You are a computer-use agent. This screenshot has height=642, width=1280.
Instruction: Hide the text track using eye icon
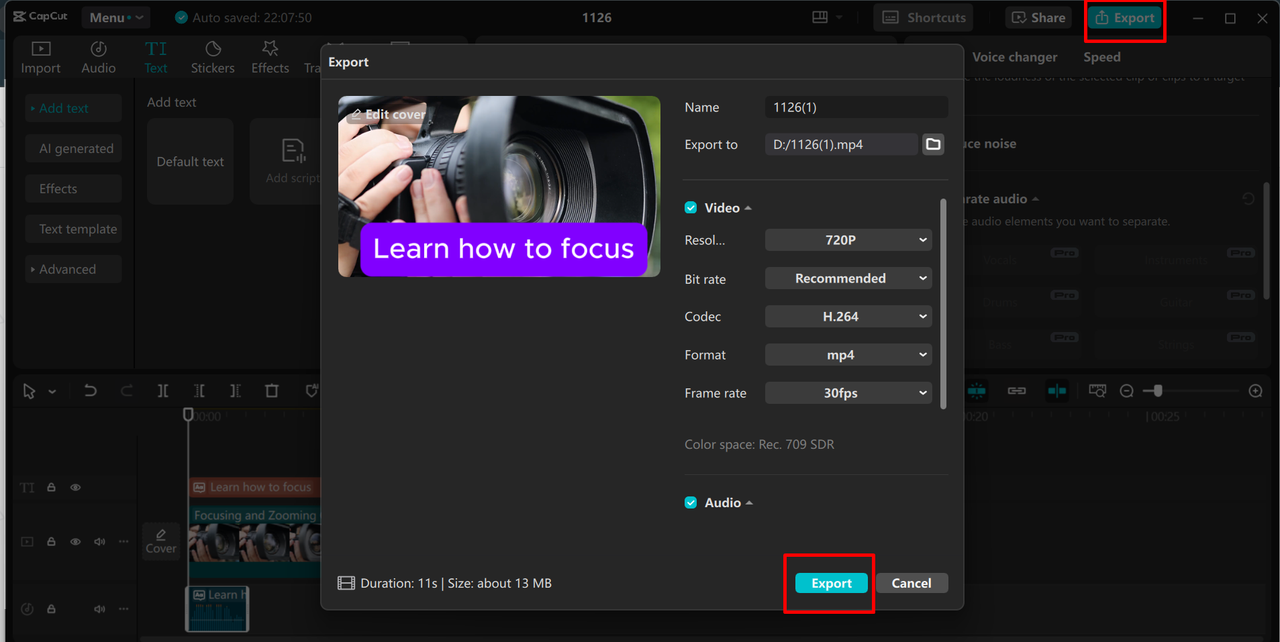75,487
